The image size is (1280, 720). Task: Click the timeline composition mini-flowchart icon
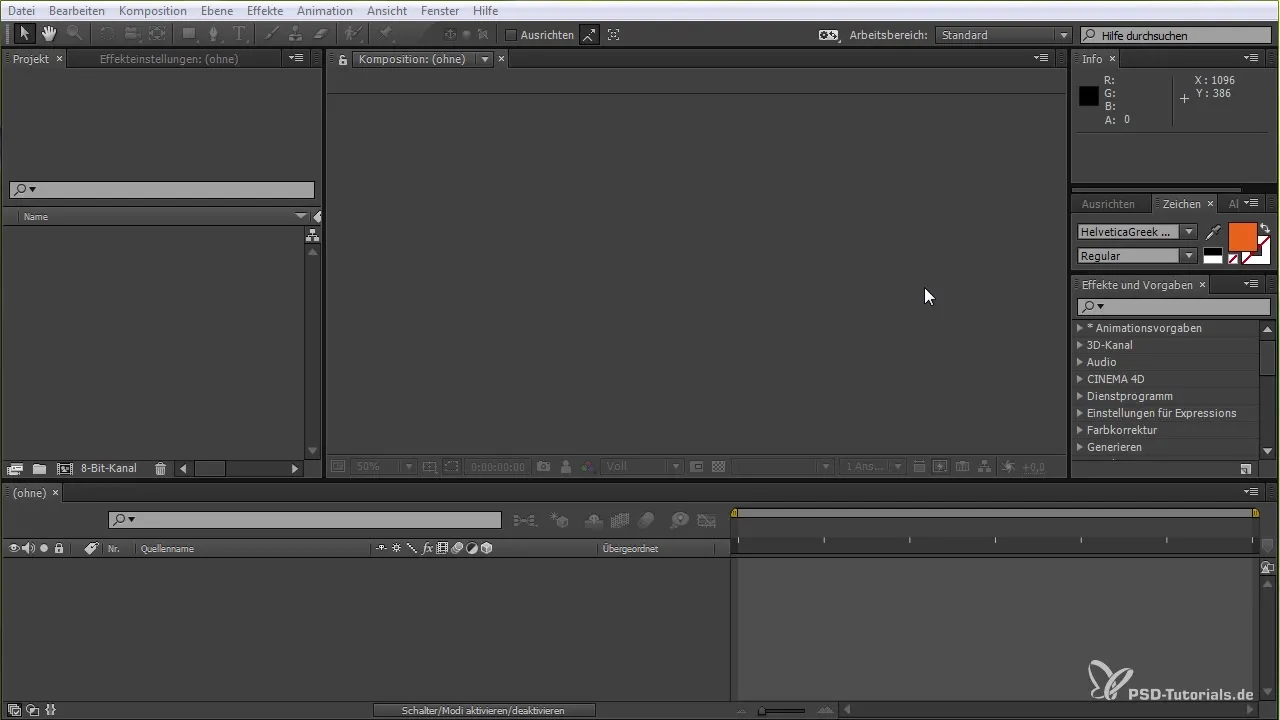[524, 520]
